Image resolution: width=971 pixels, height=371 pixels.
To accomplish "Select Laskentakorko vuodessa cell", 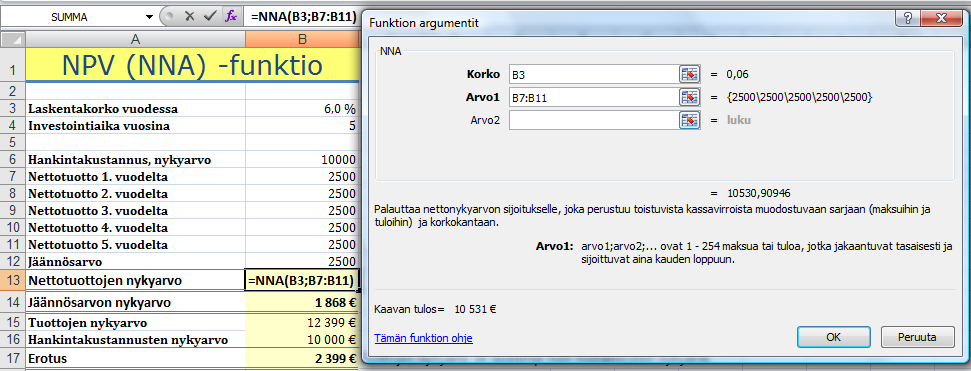I will click(x=135, y=109).
